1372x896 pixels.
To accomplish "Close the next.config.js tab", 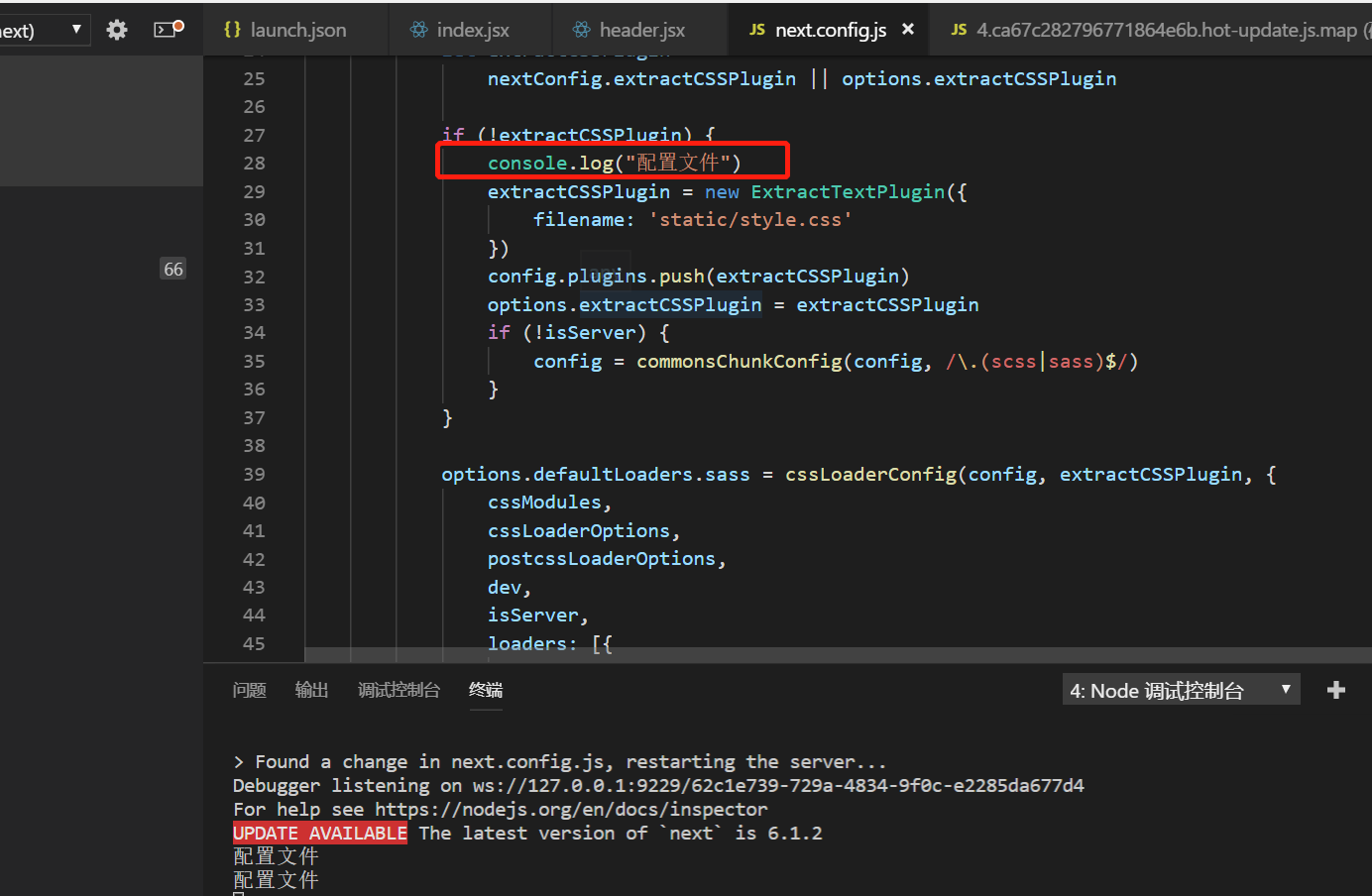I will point(908,29).
